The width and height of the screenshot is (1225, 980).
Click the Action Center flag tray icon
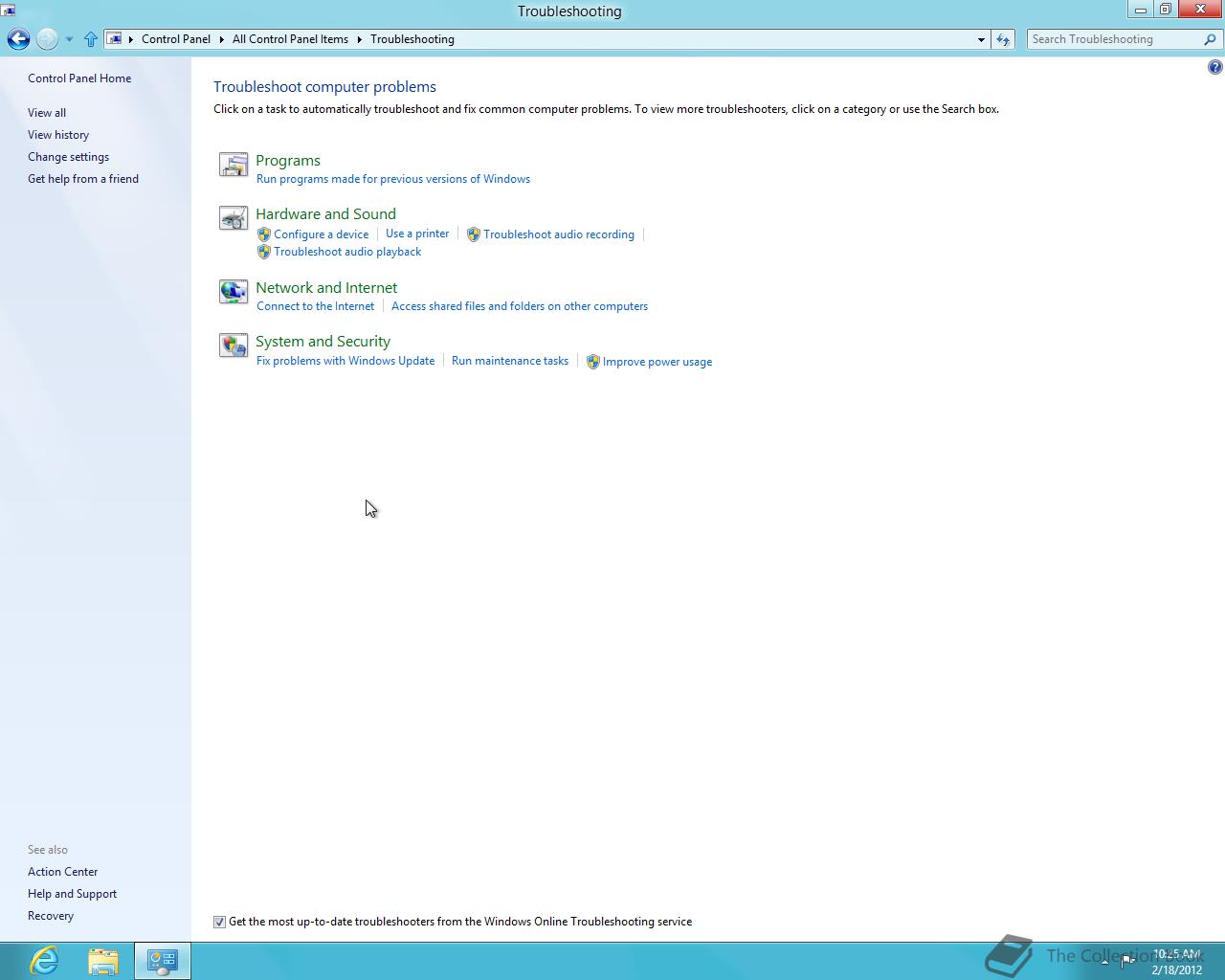click(1128, 961)
